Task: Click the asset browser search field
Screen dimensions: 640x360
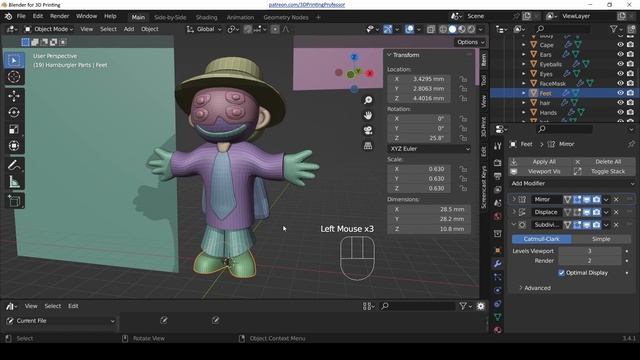Action: [417, 306]
